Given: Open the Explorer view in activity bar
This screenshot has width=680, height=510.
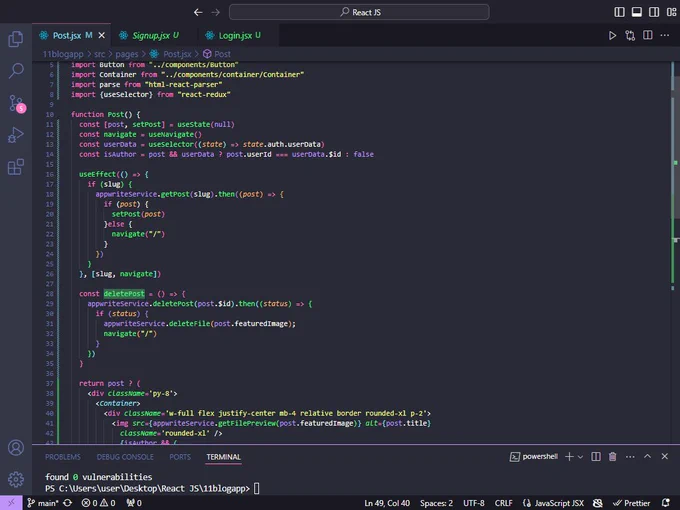Looking at the screenshot, I should tap(16, 39).
